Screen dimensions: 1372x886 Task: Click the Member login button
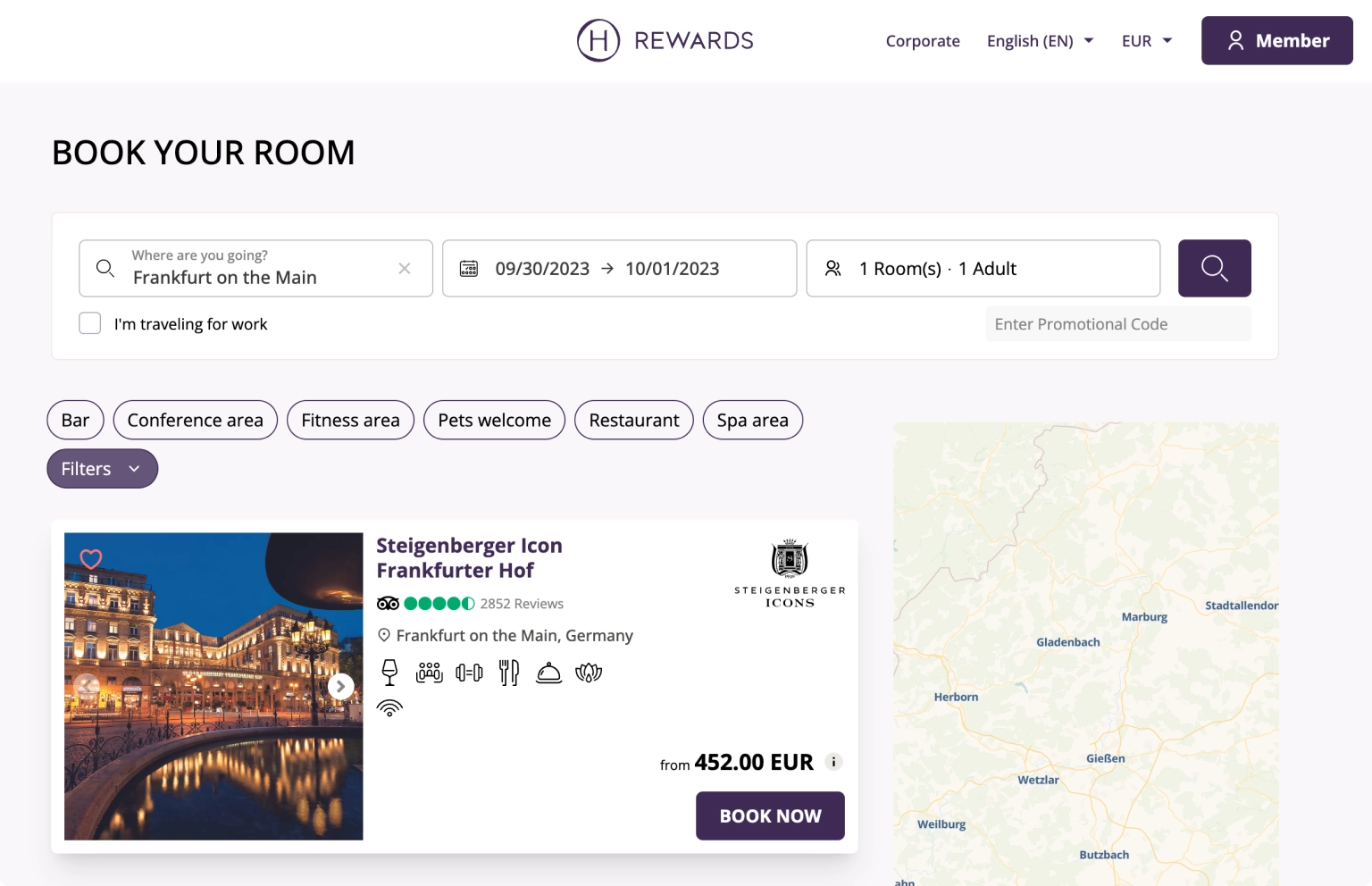coord(1276,40)
